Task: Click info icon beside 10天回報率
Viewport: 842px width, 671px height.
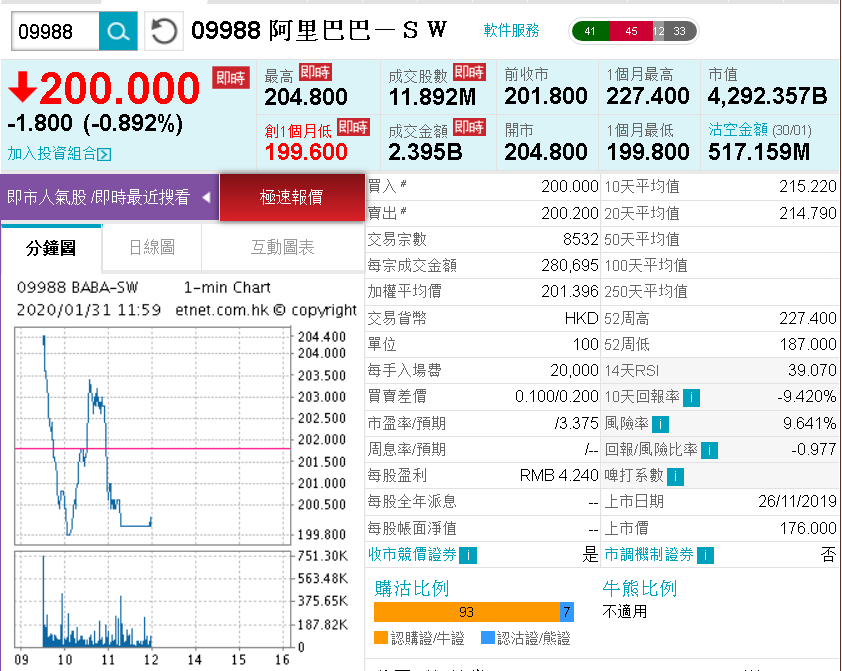Action: click(x=691, y=398)
